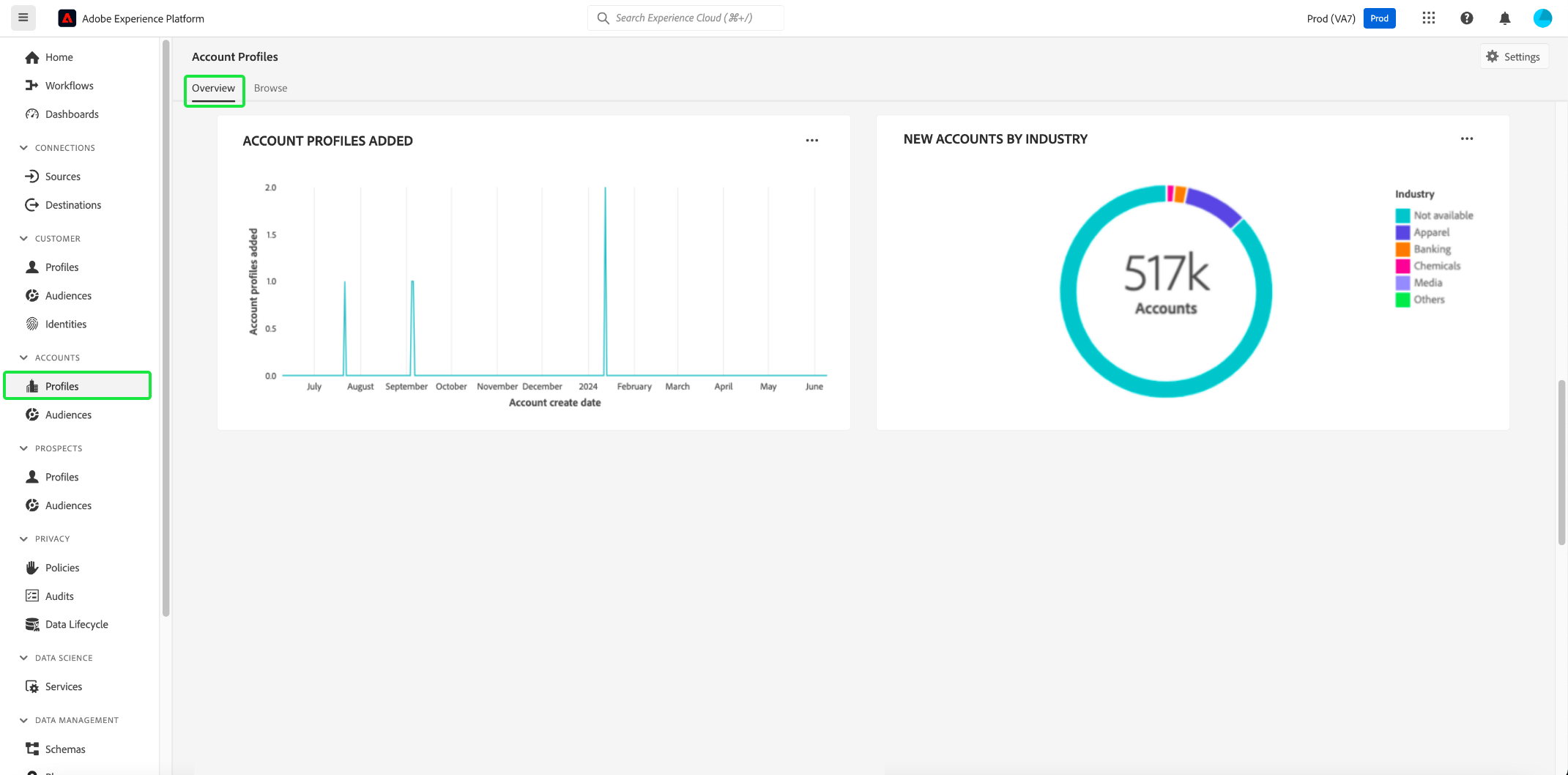Open the user profile avatar
The height and width of the screenshot is (775, 1568).
coord(1542,18)
